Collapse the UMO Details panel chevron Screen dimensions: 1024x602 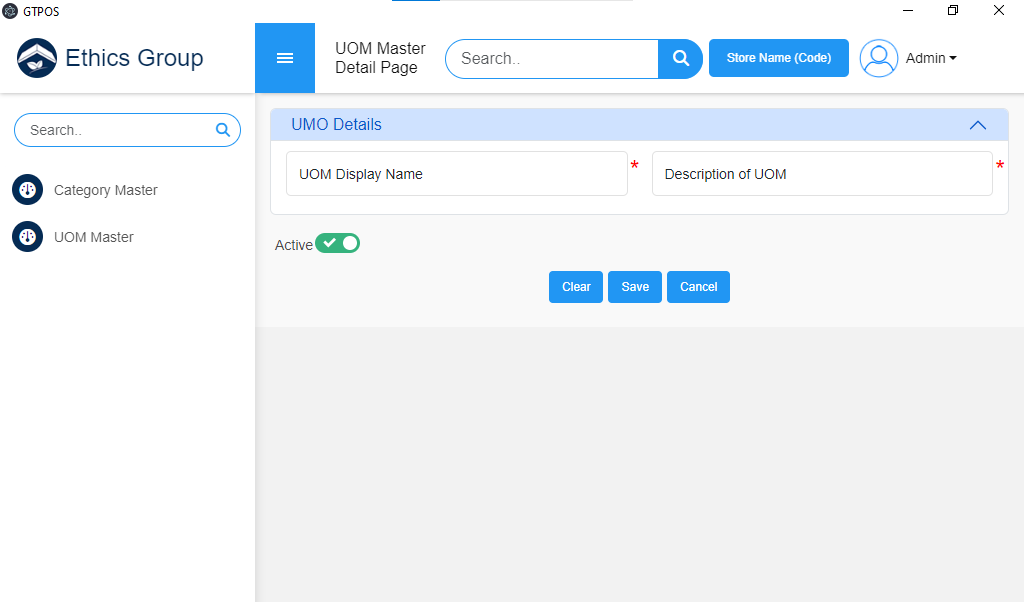[x=978, y=125]
